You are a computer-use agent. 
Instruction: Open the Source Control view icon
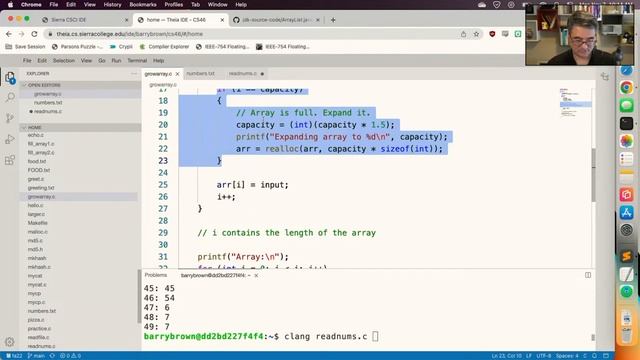pos(10,118)
